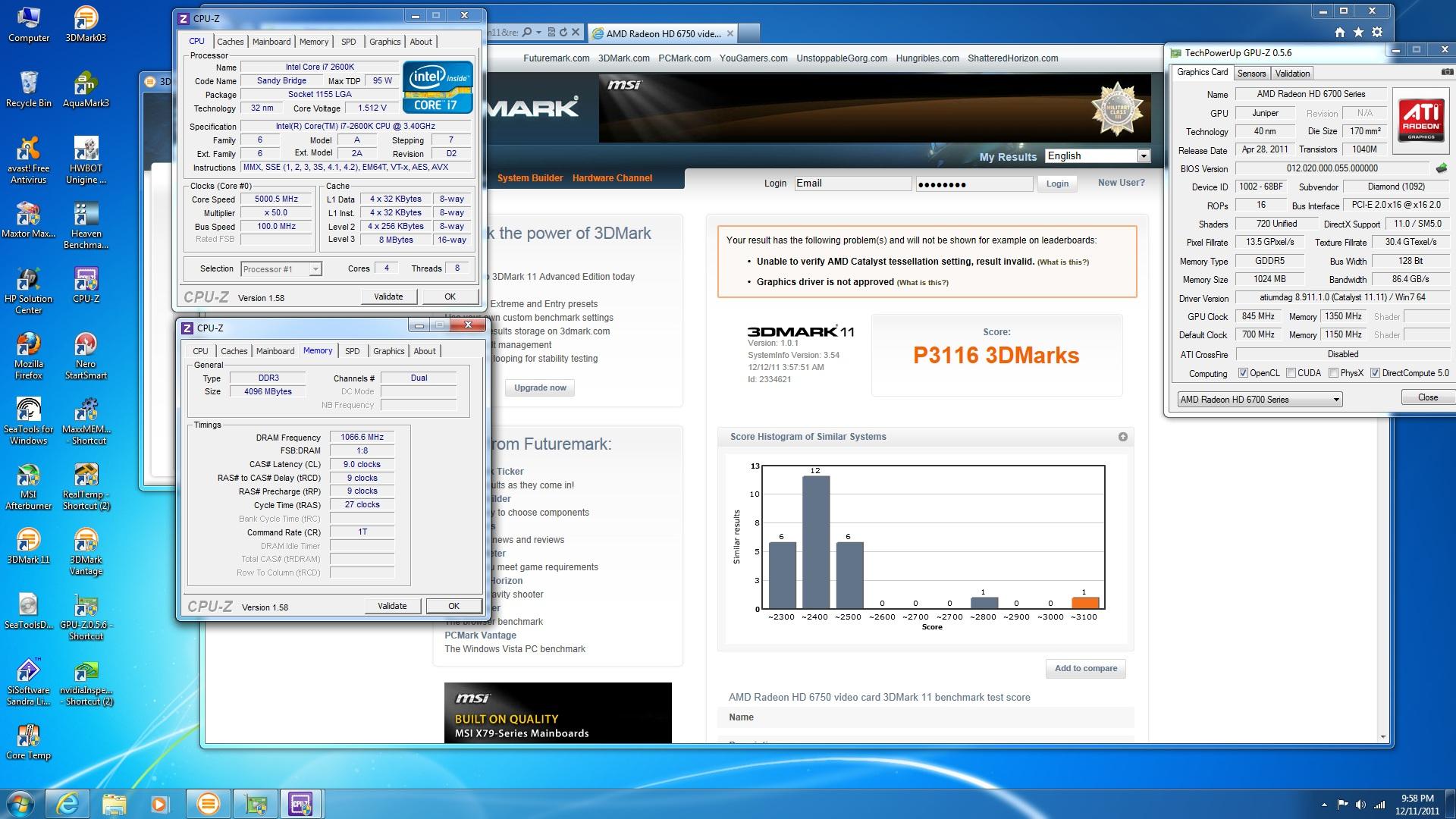Open Heaven Benchmark desktop icon
Image resolution: width=1456 pixels, height=819 pixels.
(x=86, y=225)
